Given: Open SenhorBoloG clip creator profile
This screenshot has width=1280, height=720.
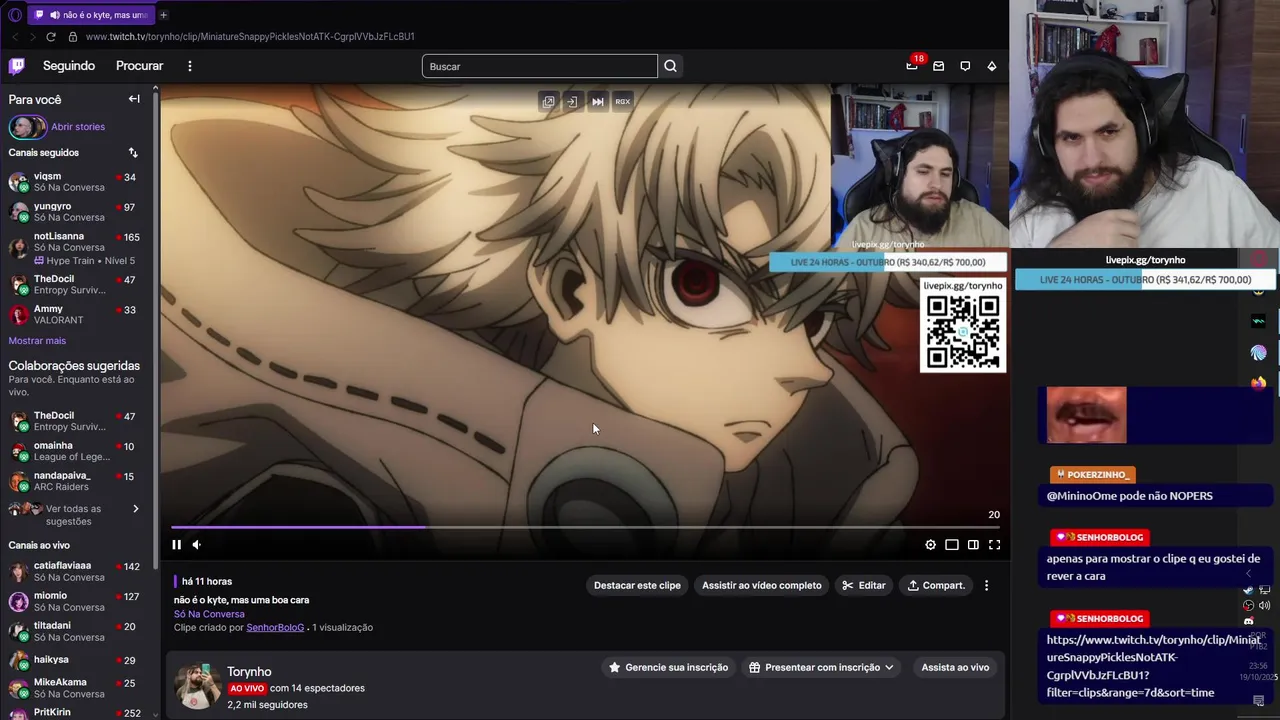Looking at the screenshot, I should coord(275,628).
